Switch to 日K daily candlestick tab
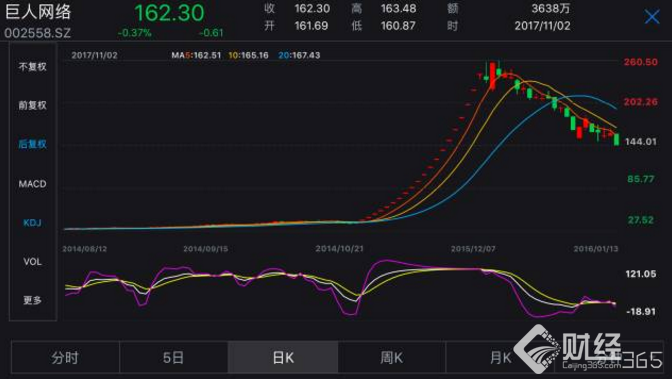 tap(283, 357)
